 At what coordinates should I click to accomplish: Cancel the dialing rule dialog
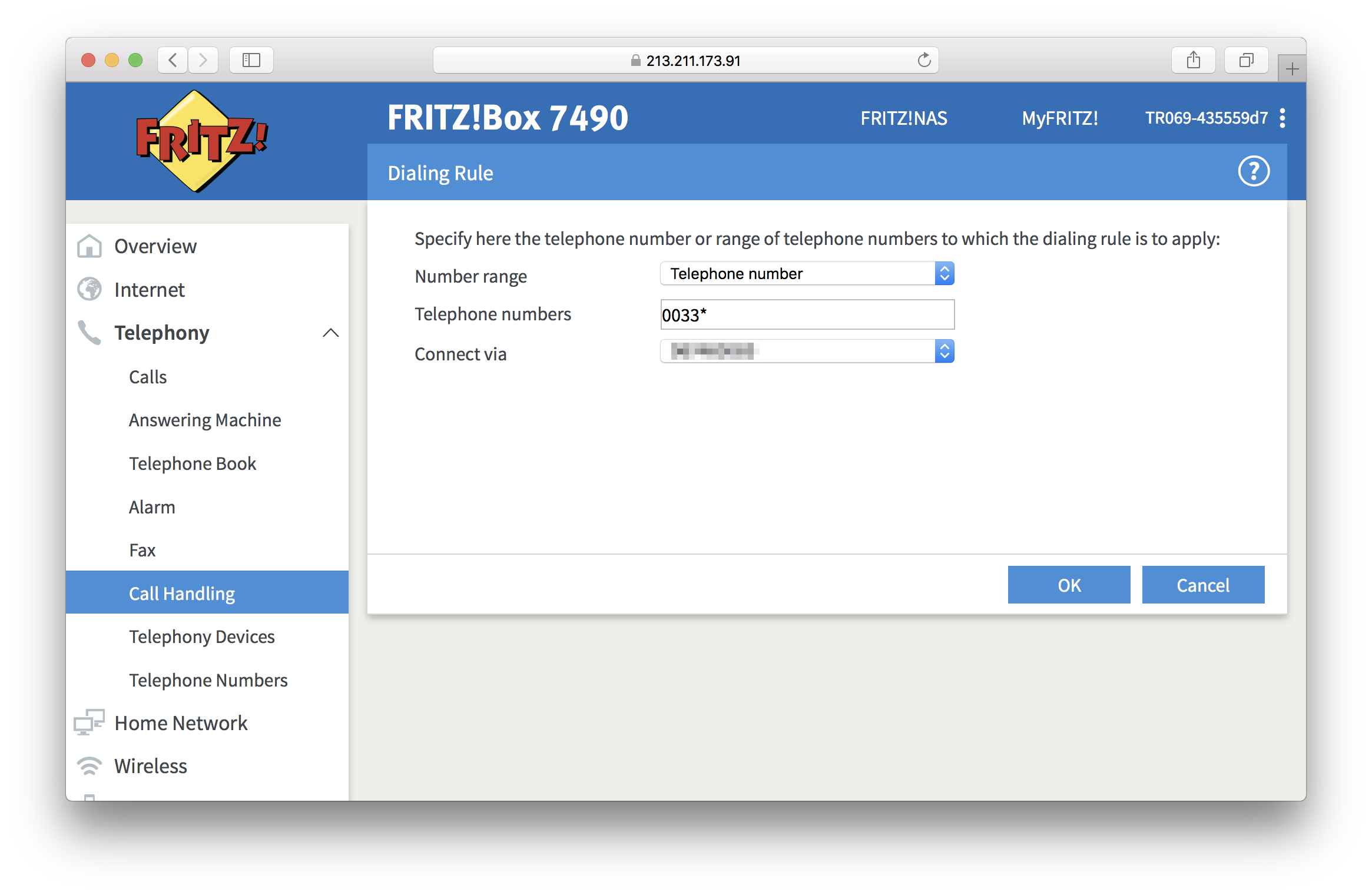[x=1203, y=585]
